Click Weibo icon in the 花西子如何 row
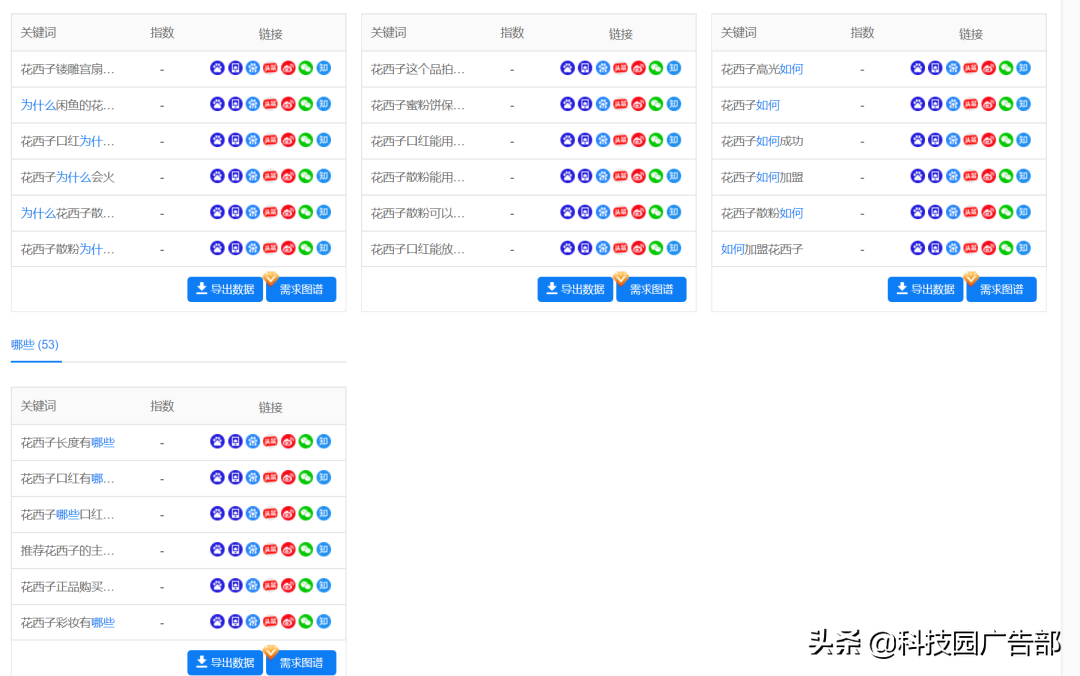Screen dimensions: 1080x676 pyautogui.click(x=988, y=104)
